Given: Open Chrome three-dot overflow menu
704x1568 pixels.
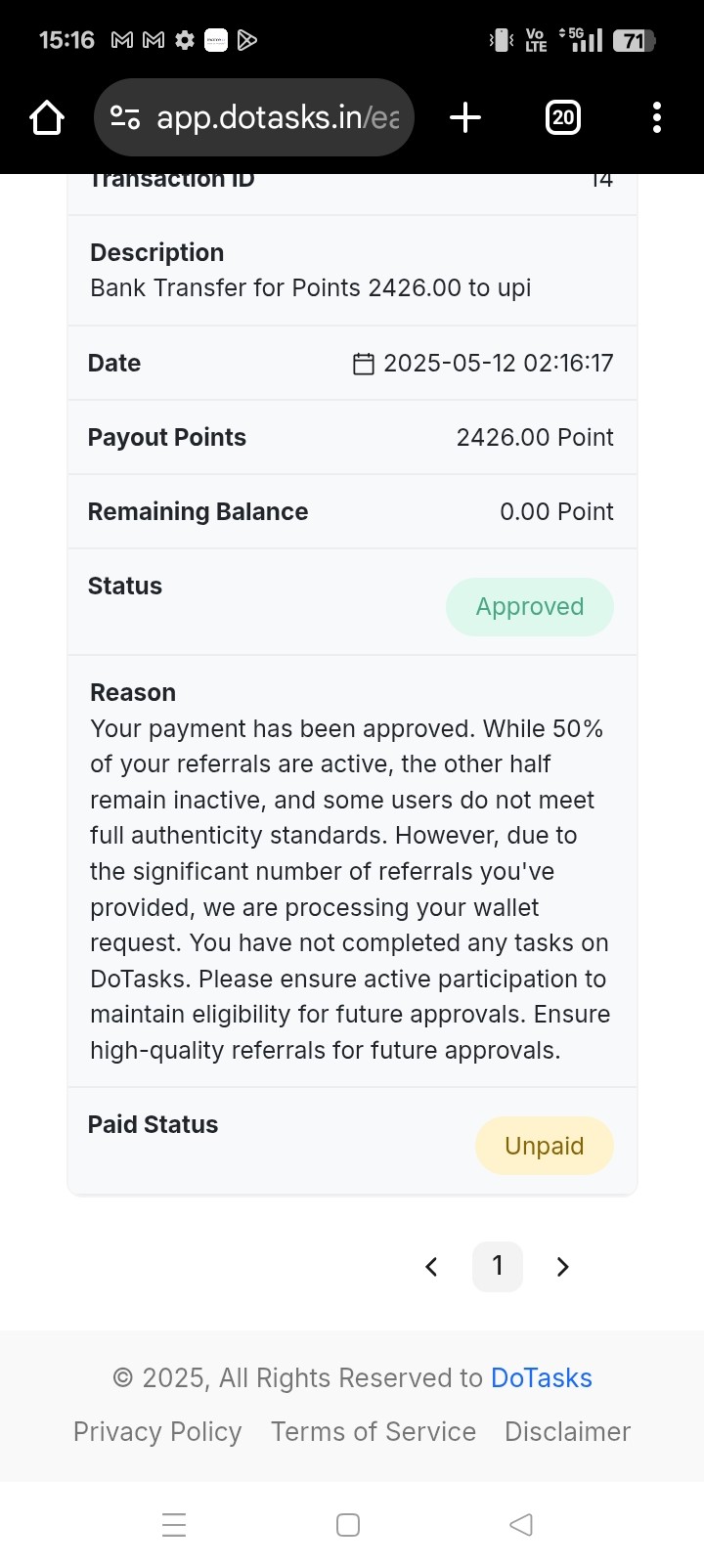Looking at the screenshot, I should [657, 118].
